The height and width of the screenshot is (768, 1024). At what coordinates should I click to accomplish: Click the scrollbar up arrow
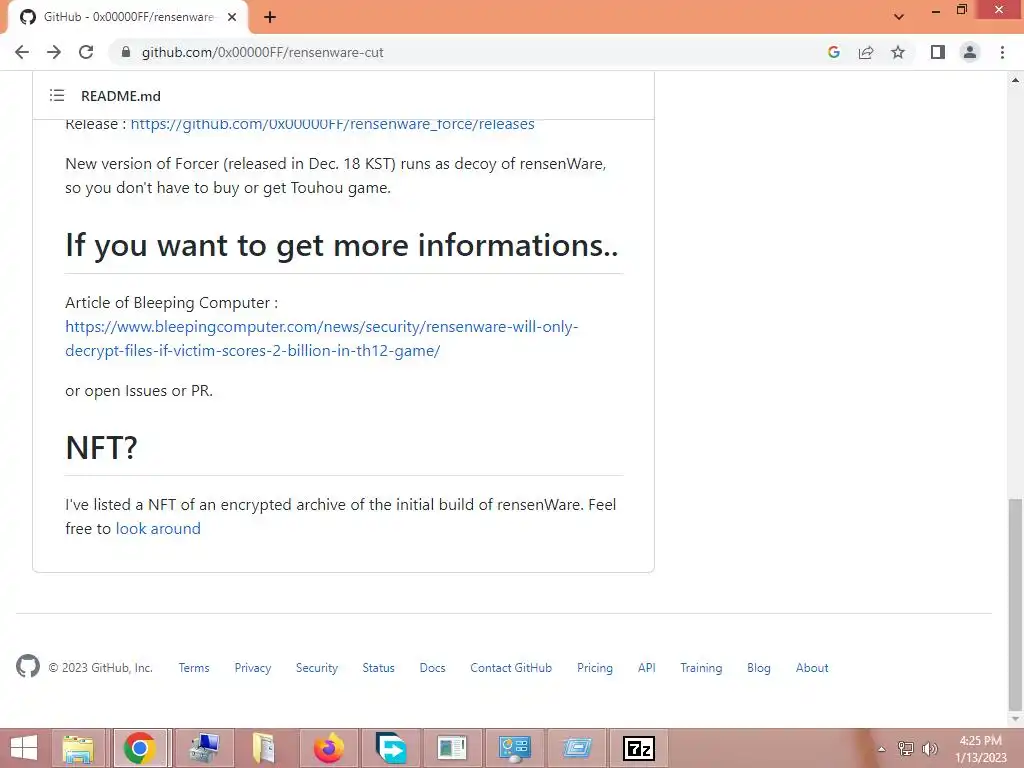[1015, 80]
